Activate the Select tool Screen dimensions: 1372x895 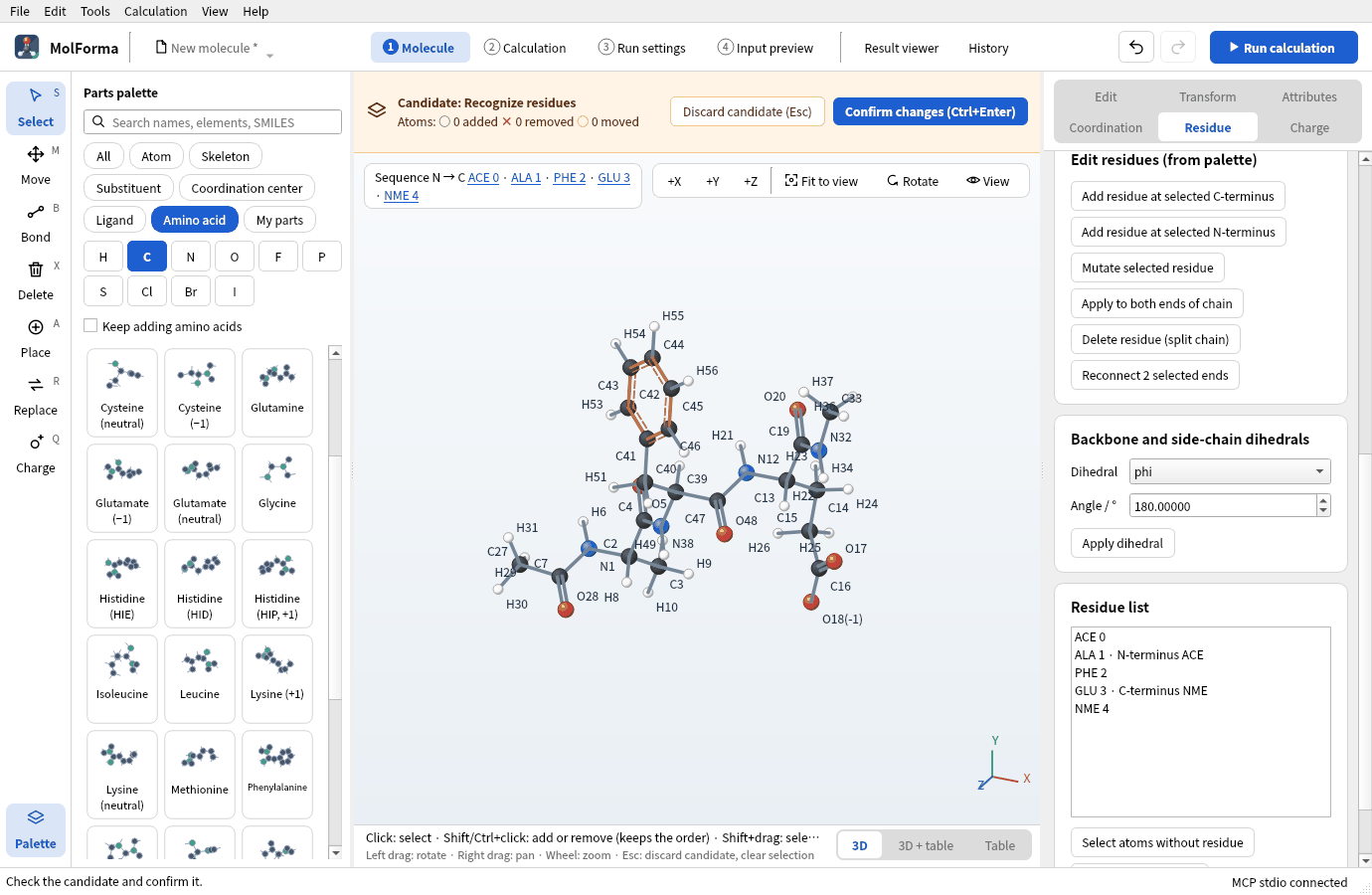(x=36, y=108)
